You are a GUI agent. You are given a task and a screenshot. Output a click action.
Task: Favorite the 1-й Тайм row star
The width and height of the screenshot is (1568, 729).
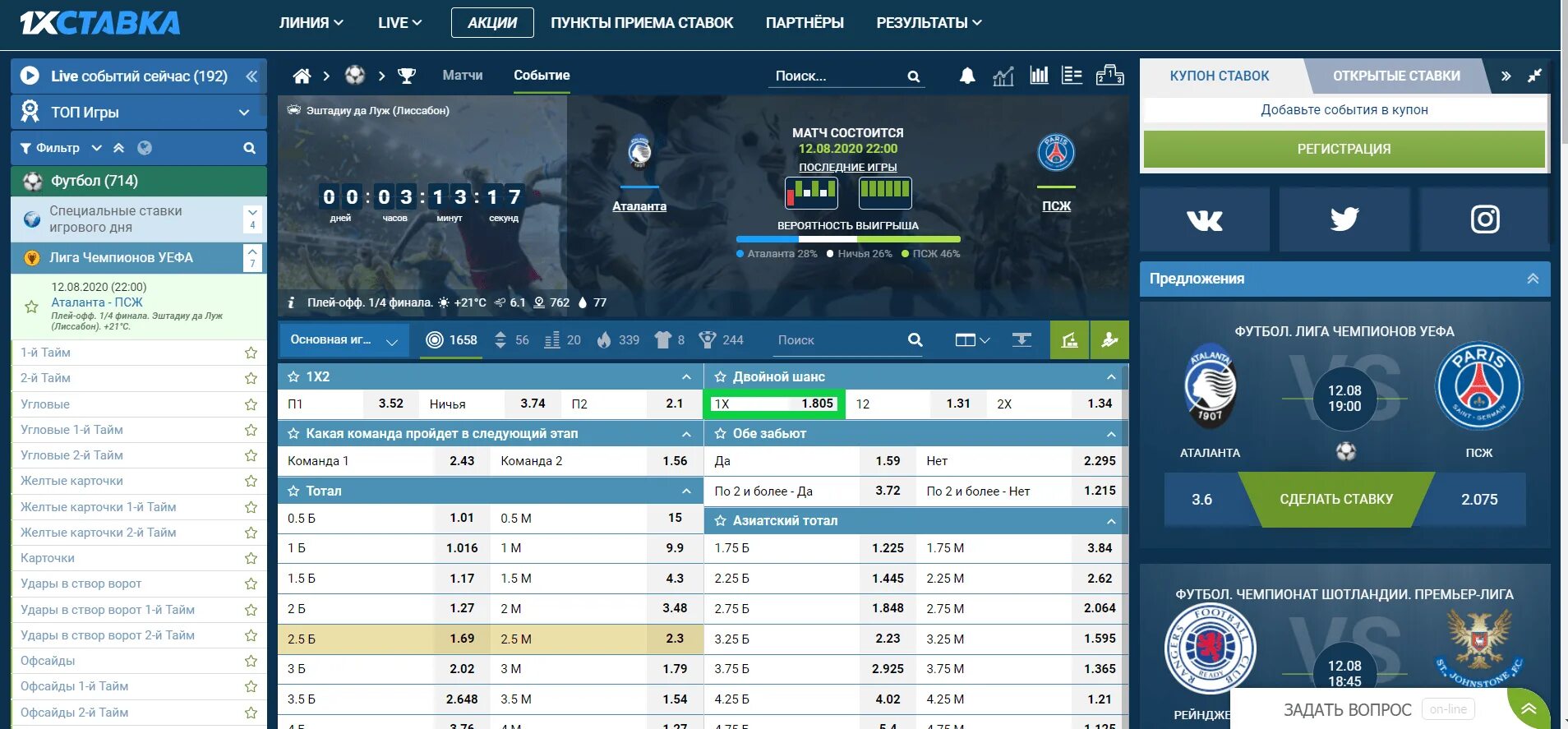pos(251,353)
